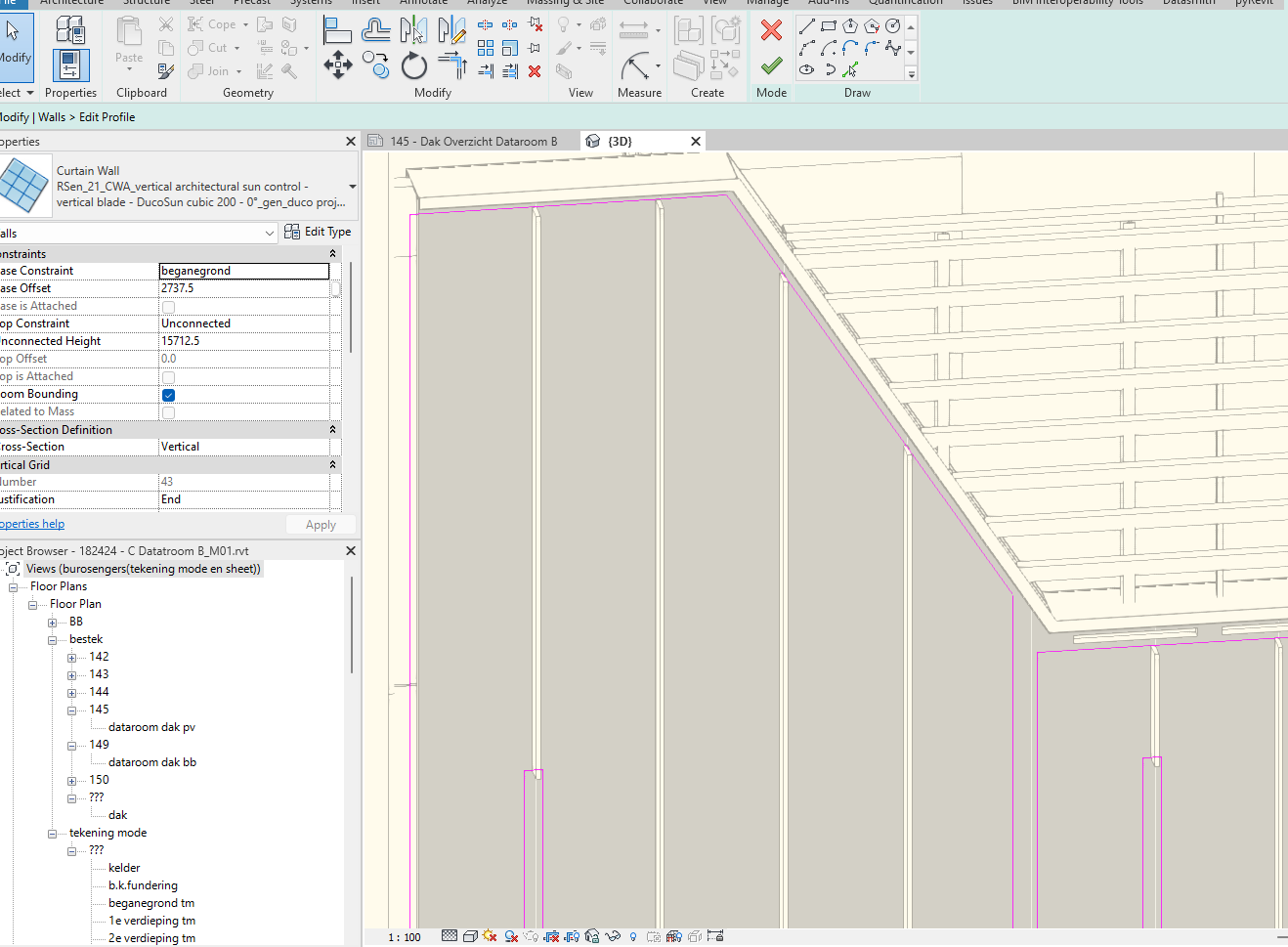This screenshot has height=947, width=1288.
Task: Uncheck the Room Bounding checkbox
Action: point(168,394)
